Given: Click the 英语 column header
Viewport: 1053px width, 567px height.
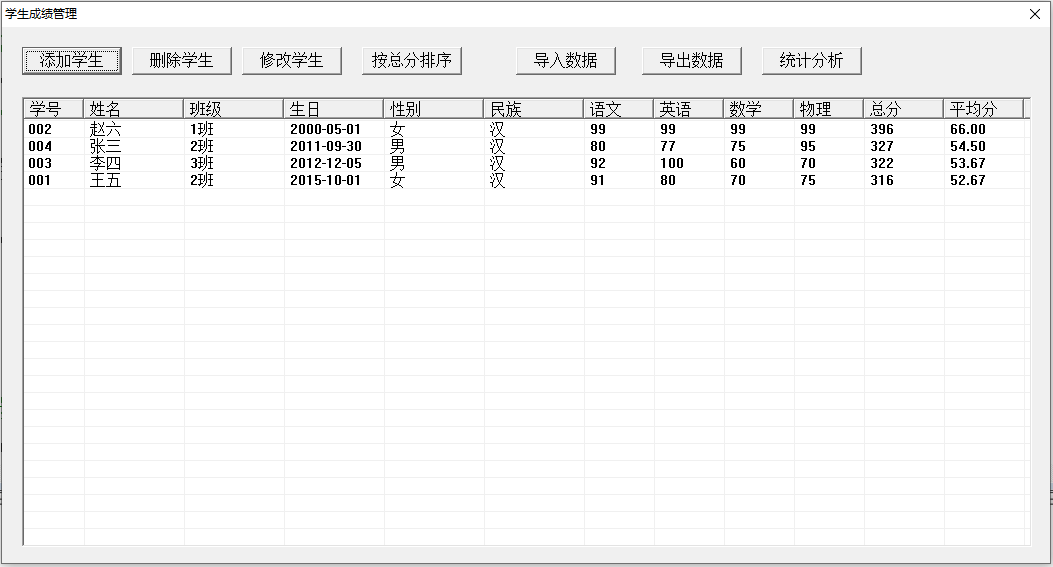Looking at the screenshot, I should point(688,109).
